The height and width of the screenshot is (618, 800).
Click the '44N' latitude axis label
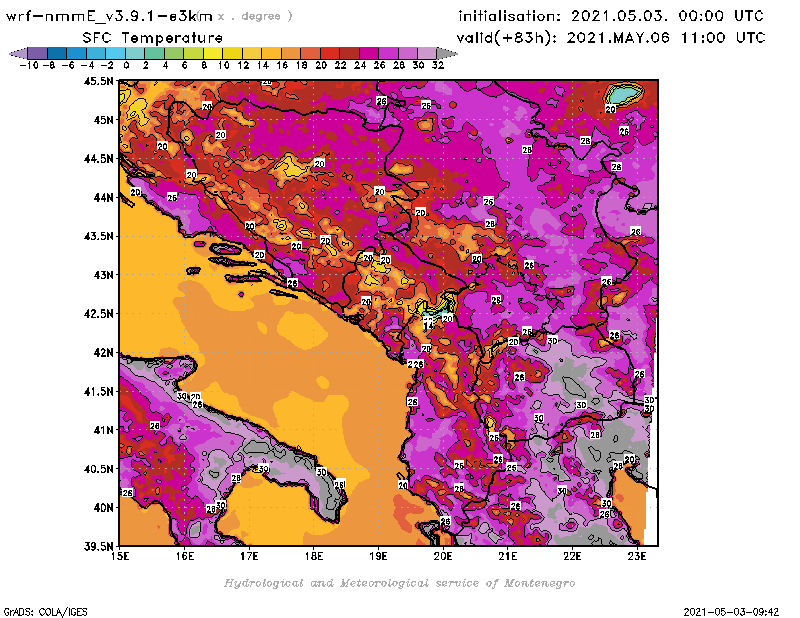pyautogui.click(x=103, y=197)
